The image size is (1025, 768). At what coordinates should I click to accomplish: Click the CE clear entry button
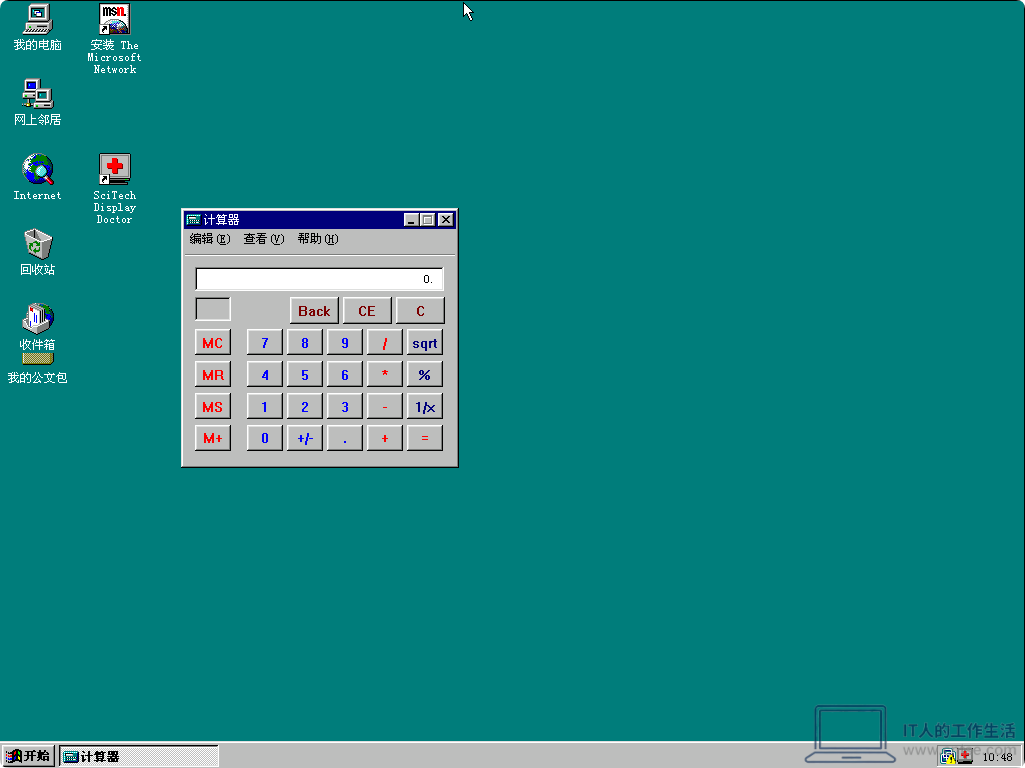tap(367, 311)
